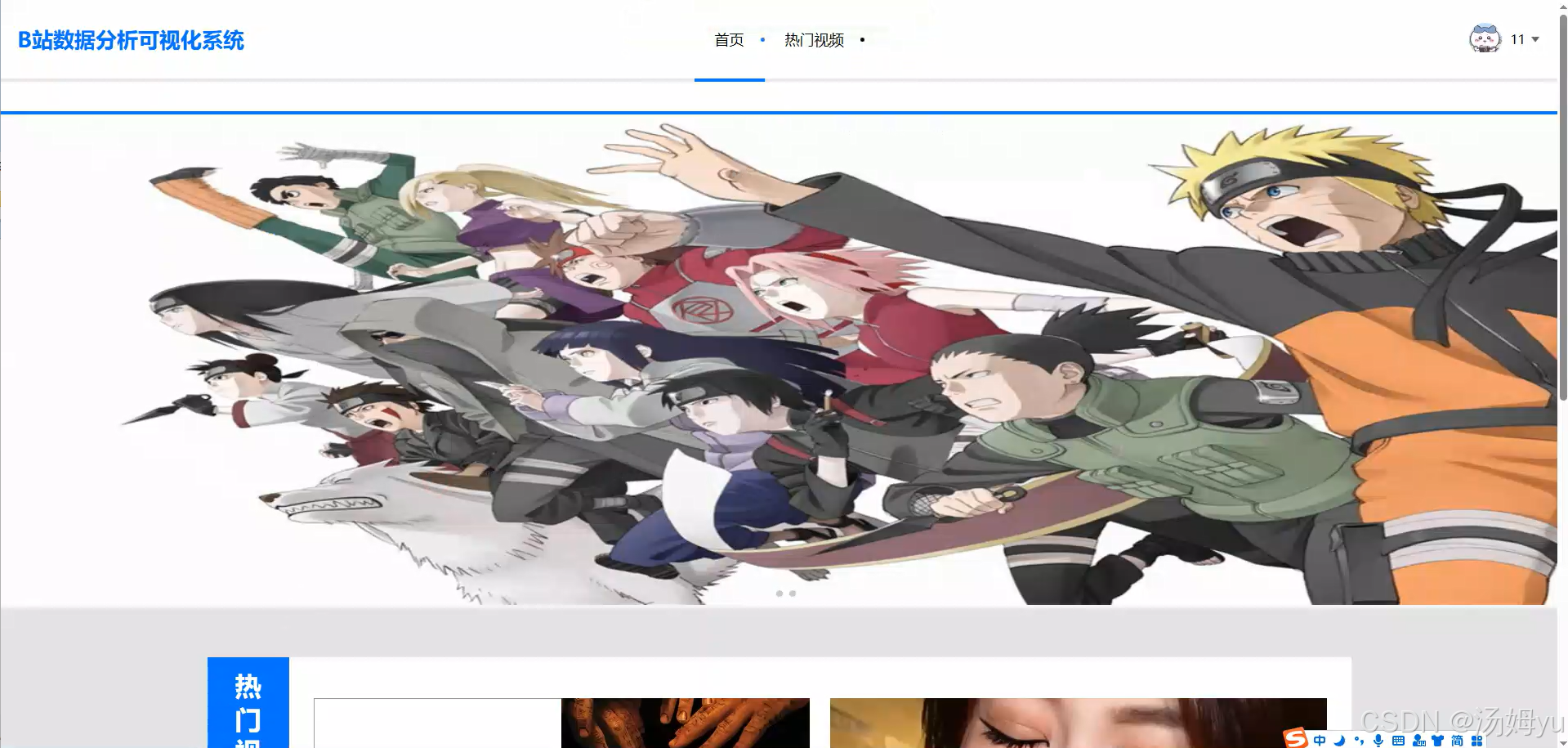Image resolution: width=1568 pixels, height=748 pixels.
Task: Click the Naruto carousel banner image
Action: 779,360
